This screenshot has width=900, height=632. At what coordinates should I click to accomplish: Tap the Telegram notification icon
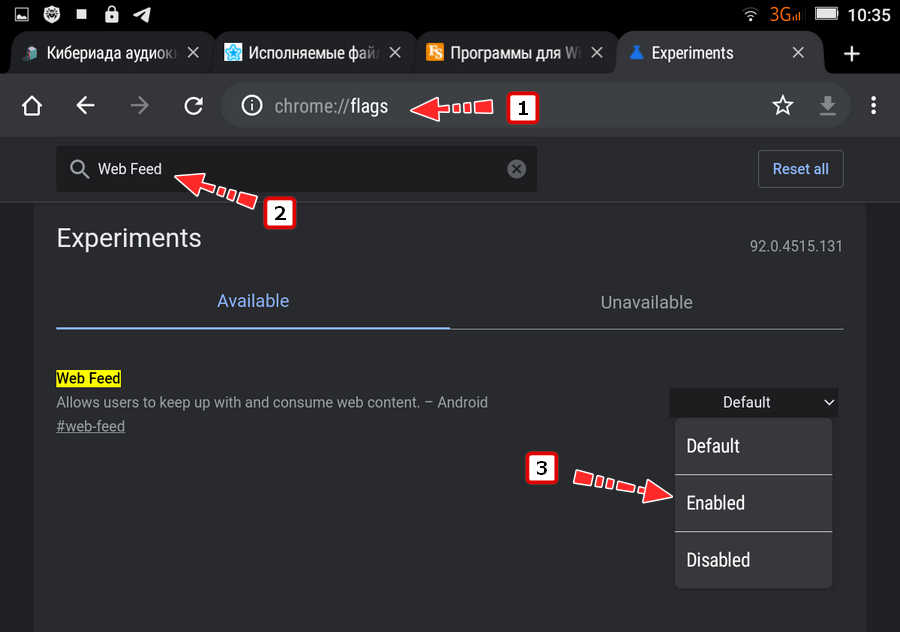coord(142,14)
